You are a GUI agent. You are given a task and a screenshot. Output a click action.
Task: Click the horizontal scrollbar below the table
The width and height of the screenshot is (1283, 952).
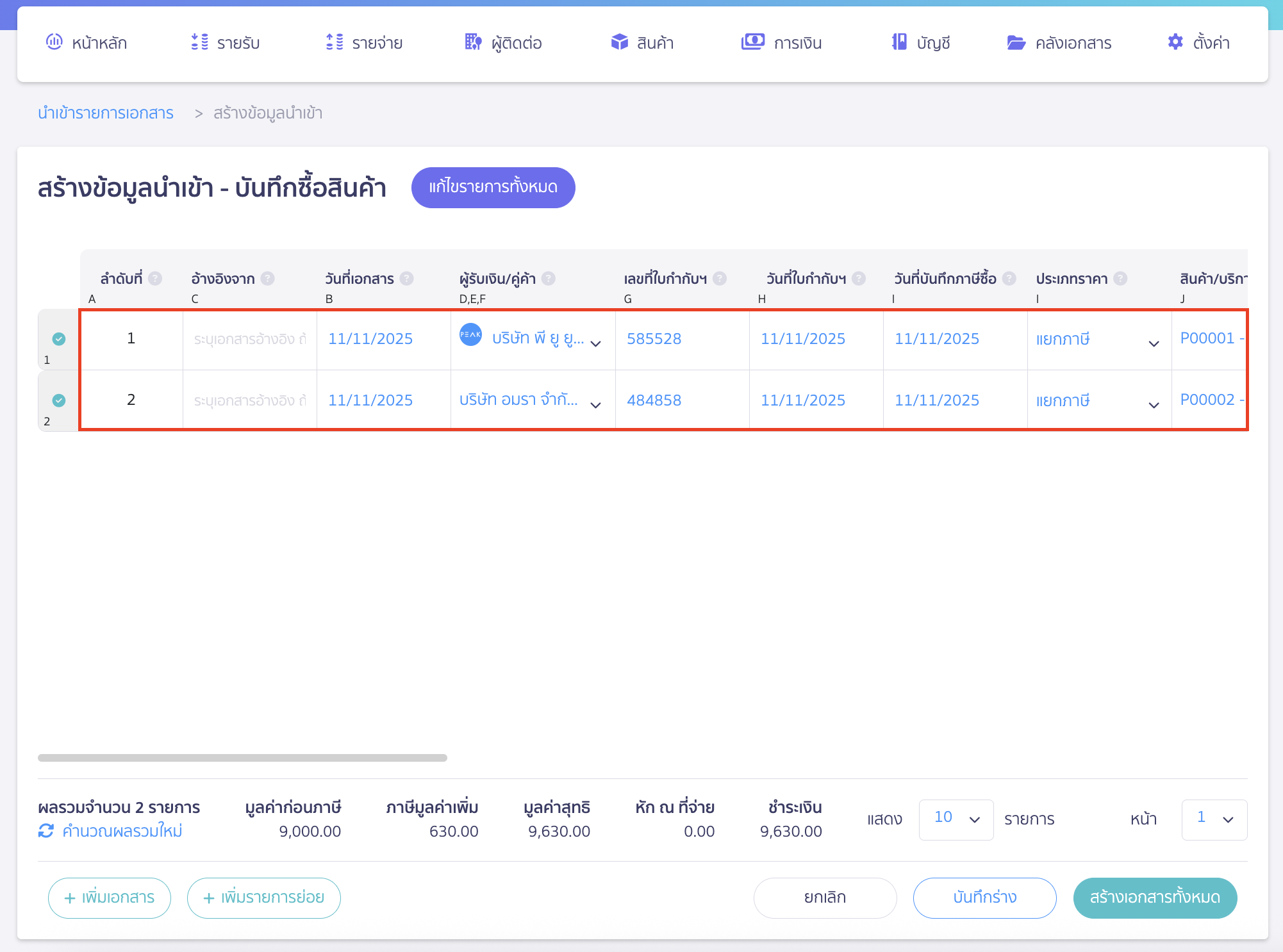[x=242, y=757]
